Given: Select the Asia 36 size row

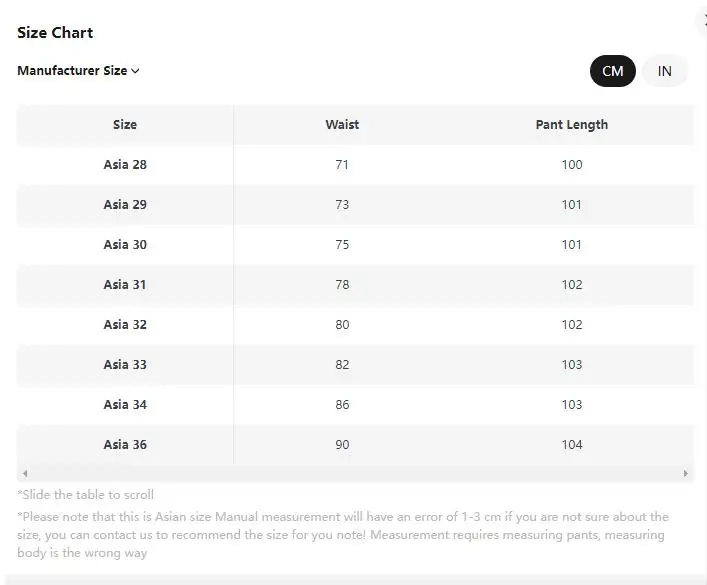Looking at the screenshot, I should pyautogui.click(x=125, y=445).
